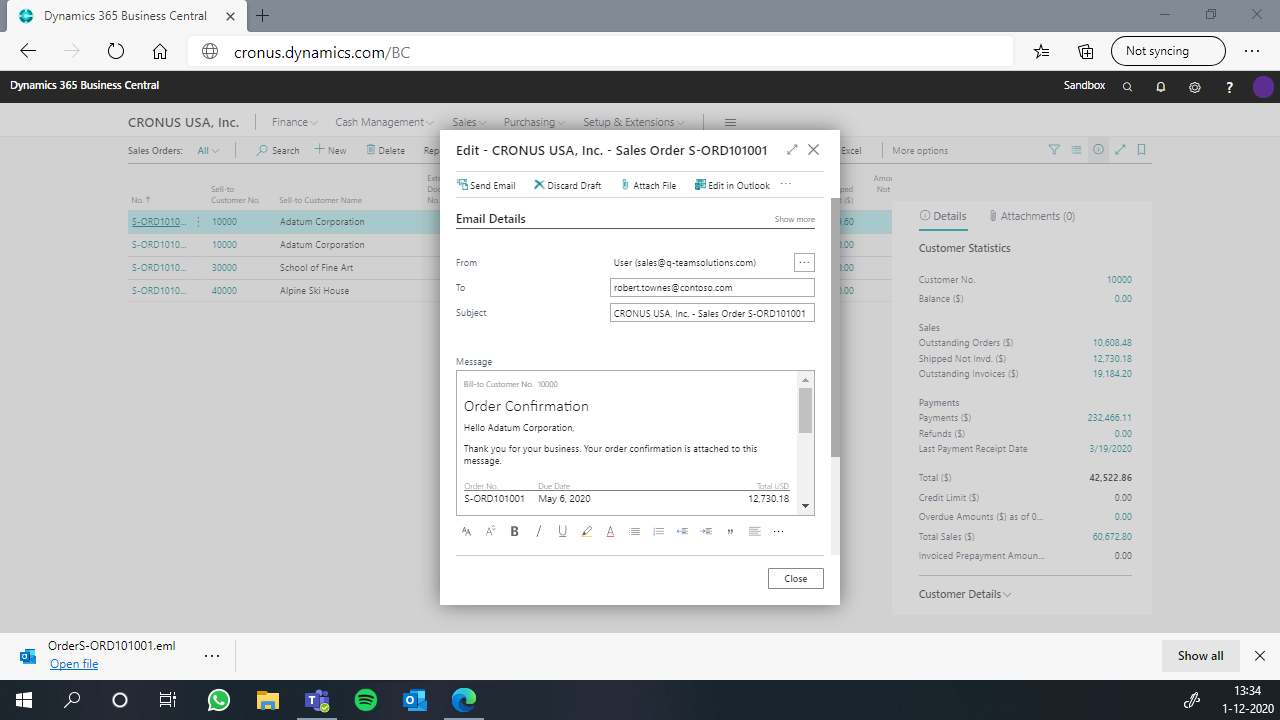Discard the email draft
The width and height of the screenshot is (1280, 720).
pos(568,185)
